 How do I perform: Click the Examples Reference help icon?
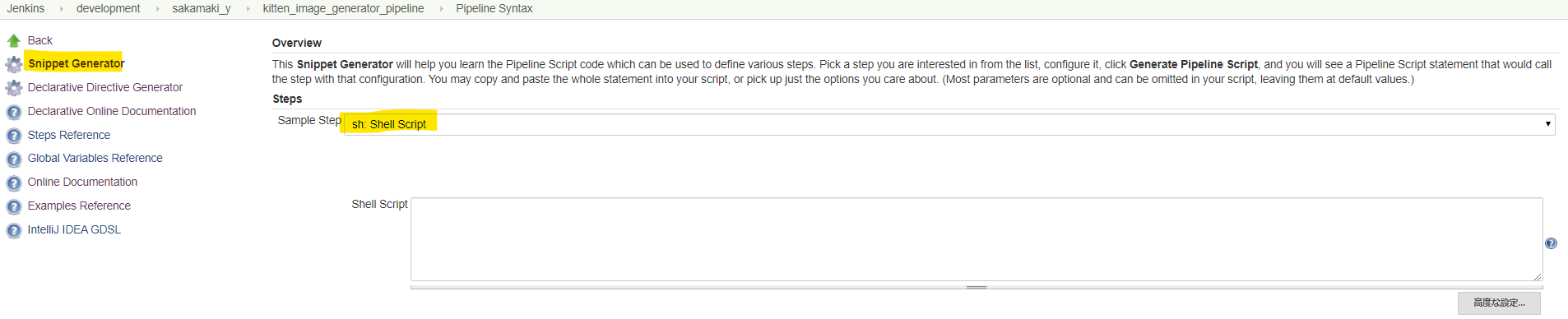[14, 207]
